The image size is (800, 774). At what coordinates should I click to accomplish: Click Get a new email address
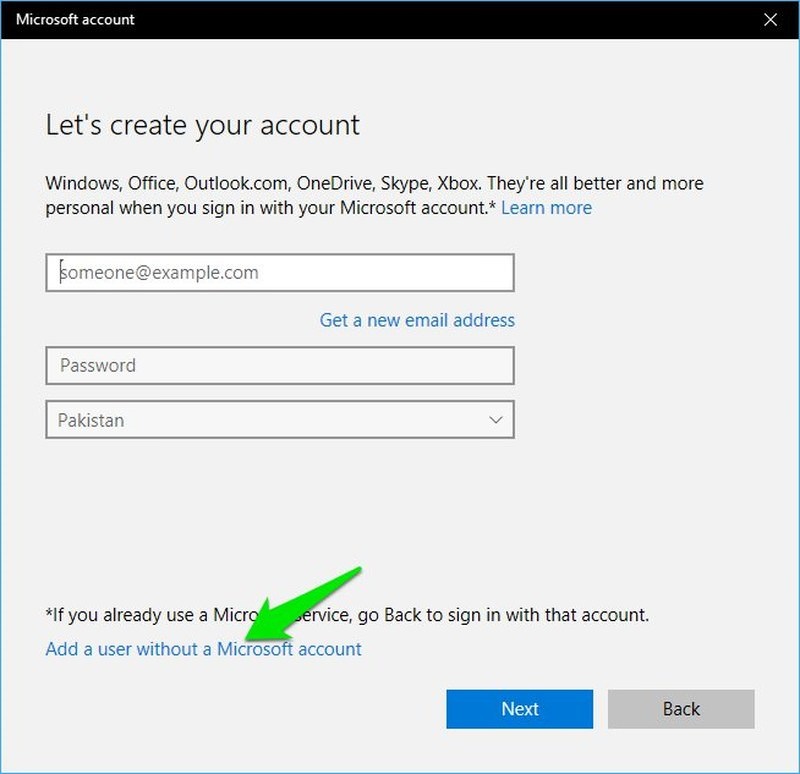417,320
